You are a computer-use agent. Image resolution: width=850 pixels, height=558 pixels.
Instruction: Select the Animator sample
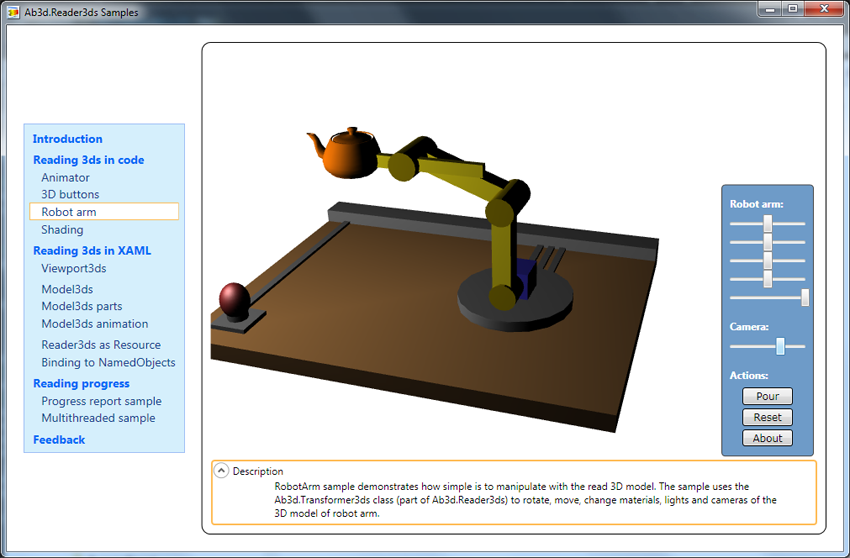[x=66, y=177]
